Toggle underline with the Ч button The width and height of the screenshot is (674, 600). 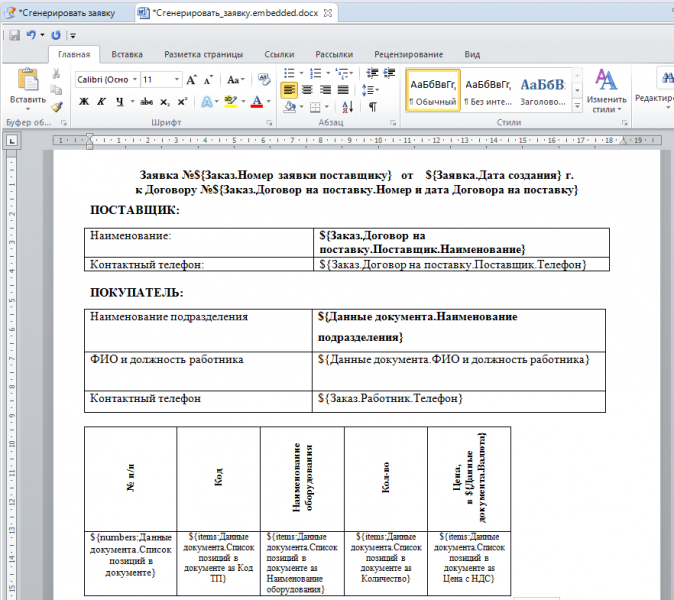pyautogui.click(x=119, y=102)
